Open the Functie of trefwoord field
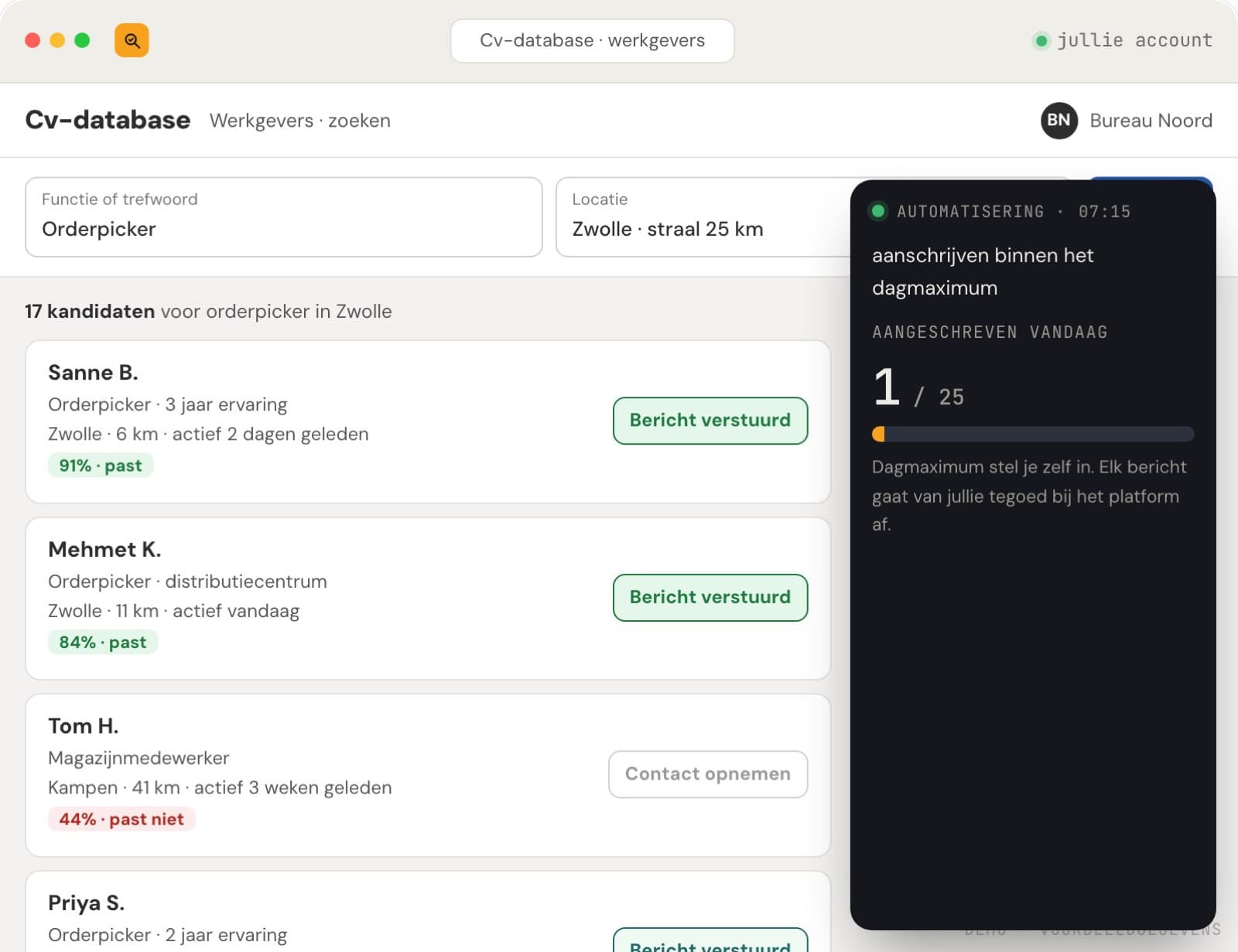The image size is (1238, 952). [x=284, y=217]
